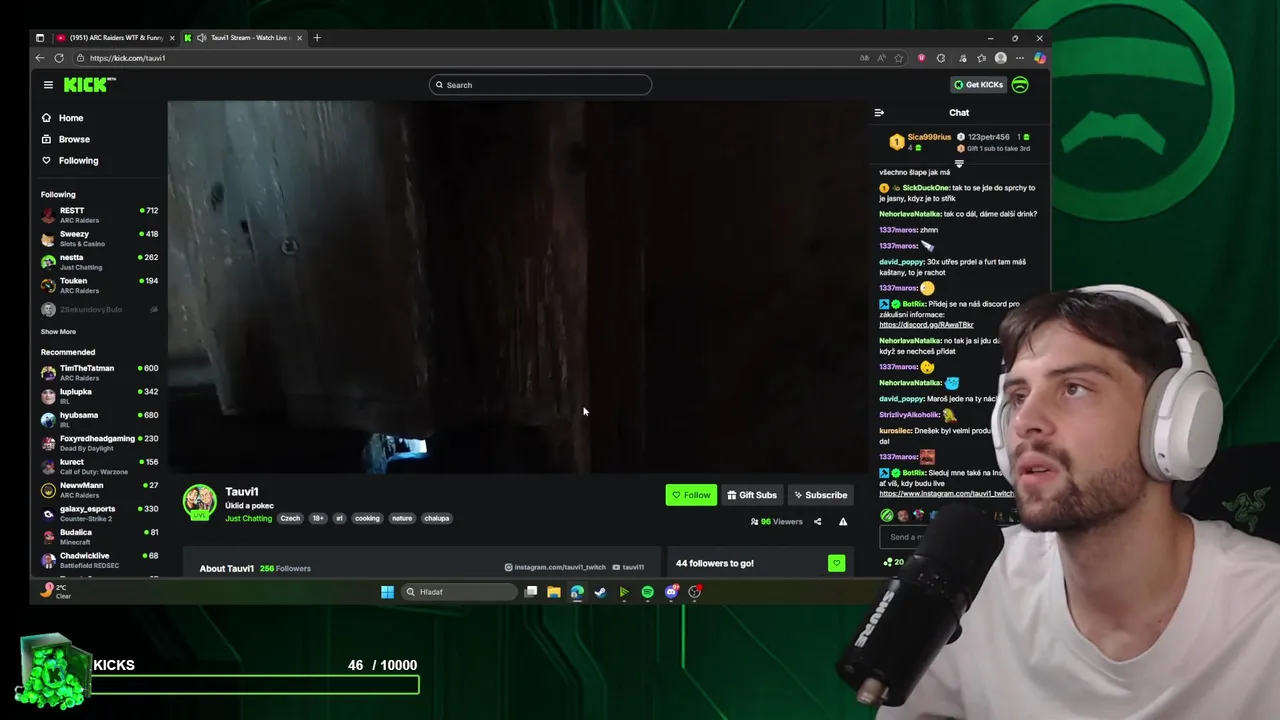Go to Home in Kick sidebar

click(x=70, y=118)
